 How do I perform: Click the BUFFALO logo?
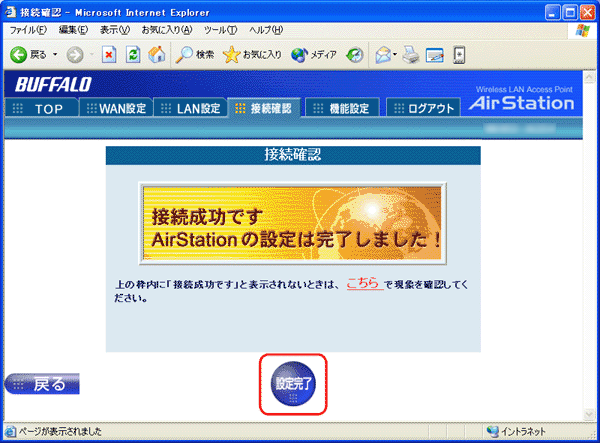pyautogui.click(x=53, y=85)
